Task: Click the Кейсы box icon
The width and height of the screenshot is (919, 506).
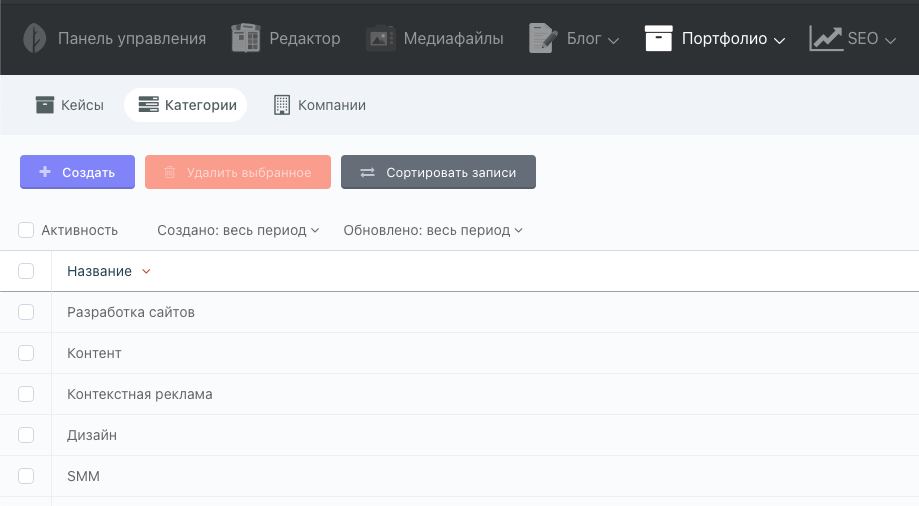Action: [45, 105]
